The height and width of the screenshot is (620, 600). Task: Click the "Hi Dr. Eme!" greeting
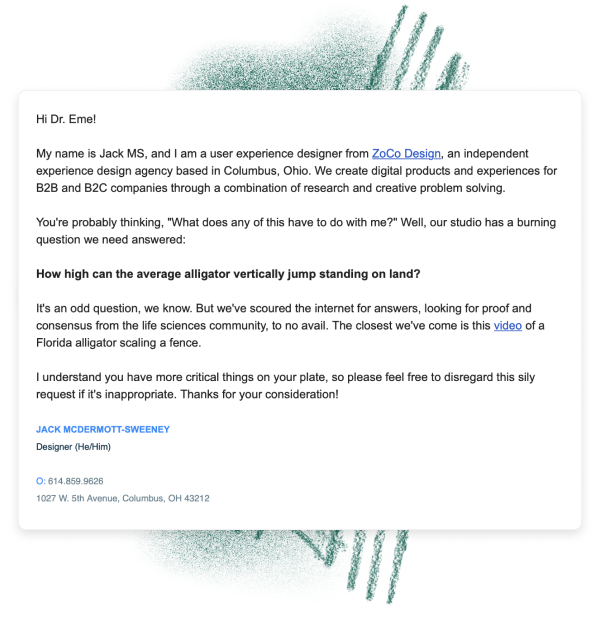point(66,119)
